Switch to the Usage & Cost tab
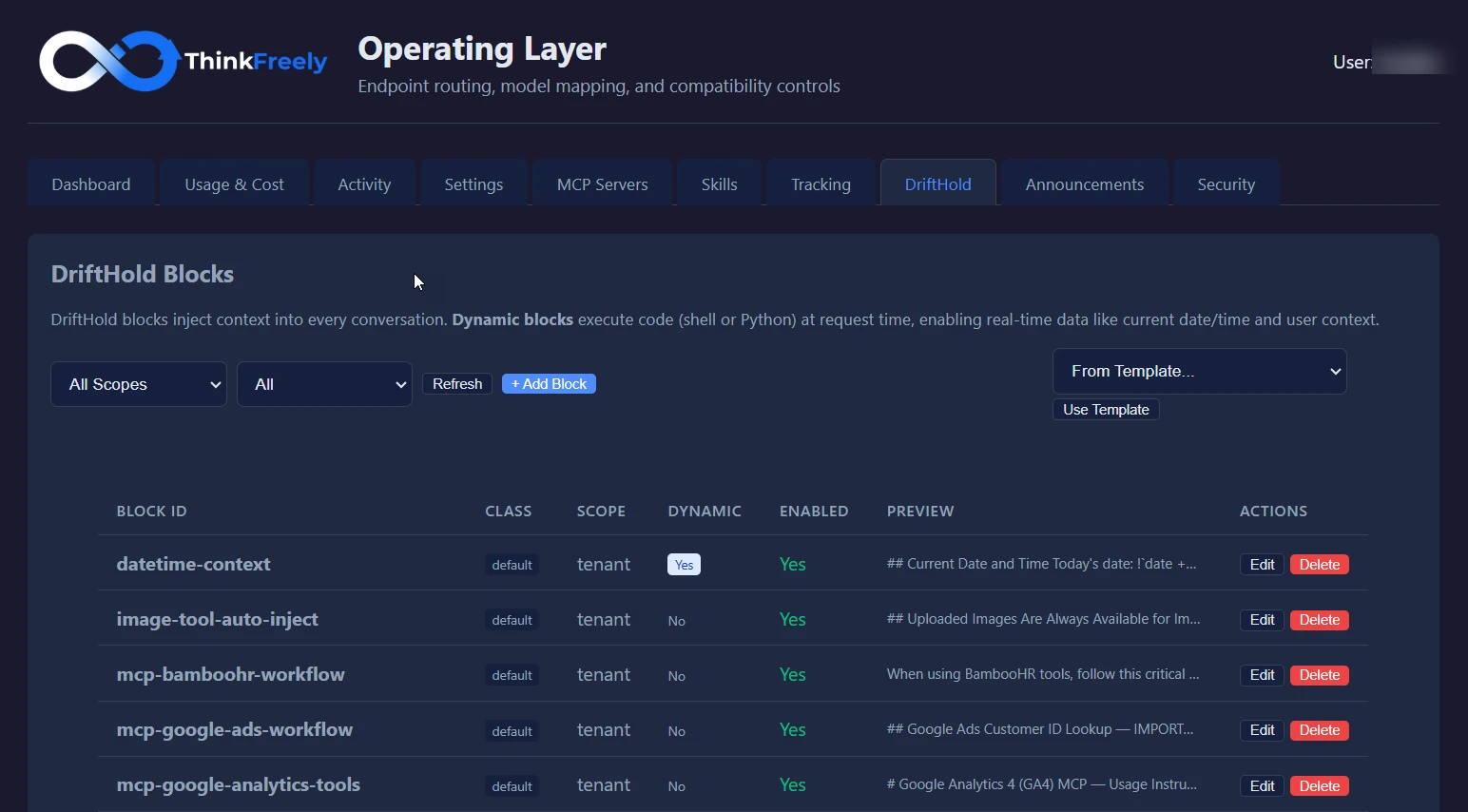This screenshot has width=1468, height=812. pyautogui.click(x=234, y=184)
